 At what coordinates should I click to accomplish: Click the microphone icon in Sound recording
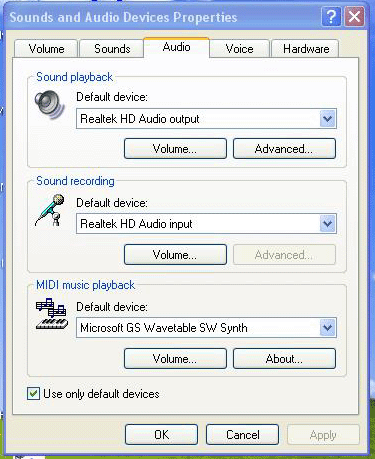point(50,211)
